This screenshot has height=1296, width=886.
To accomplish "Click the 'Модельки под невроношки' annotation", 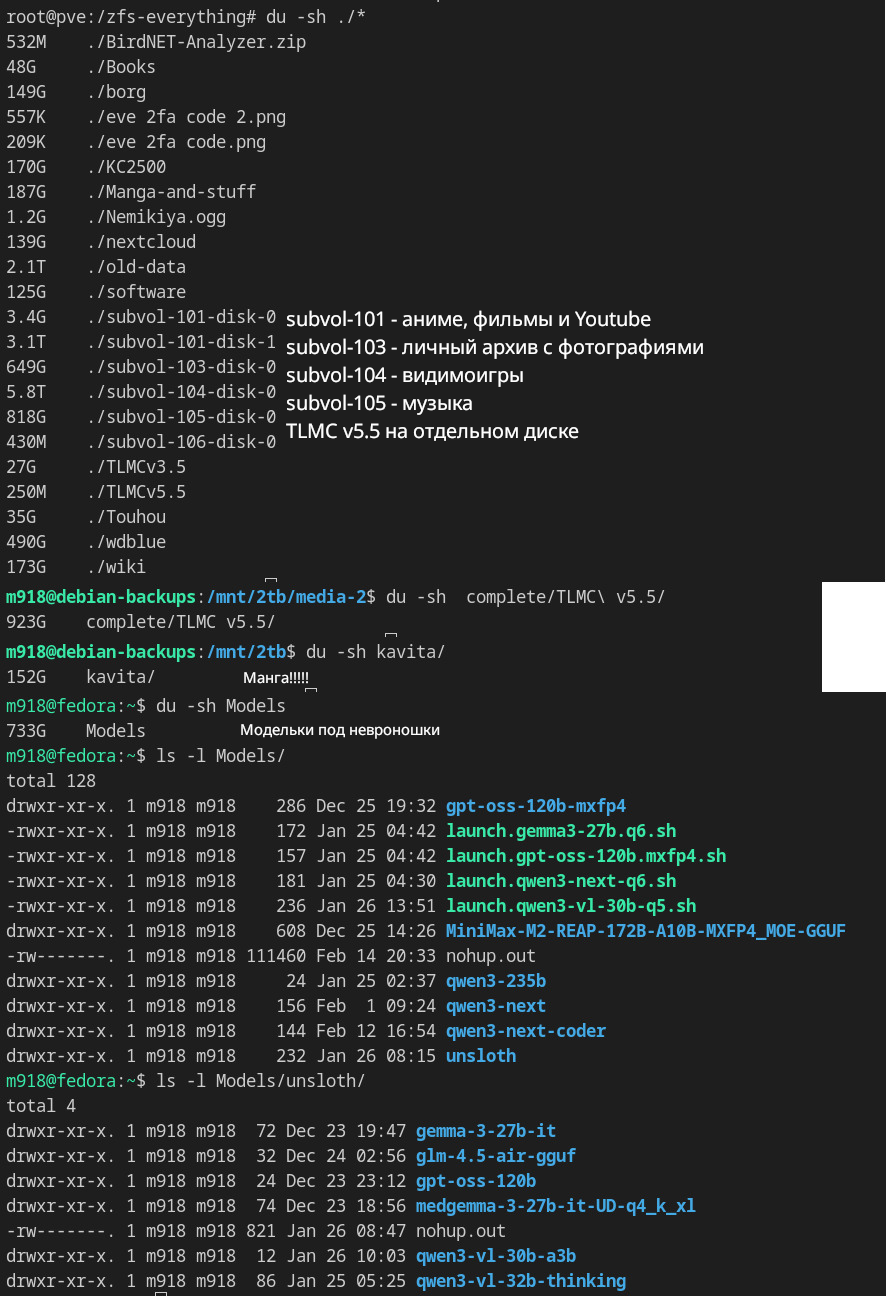I will coord(340,730).
